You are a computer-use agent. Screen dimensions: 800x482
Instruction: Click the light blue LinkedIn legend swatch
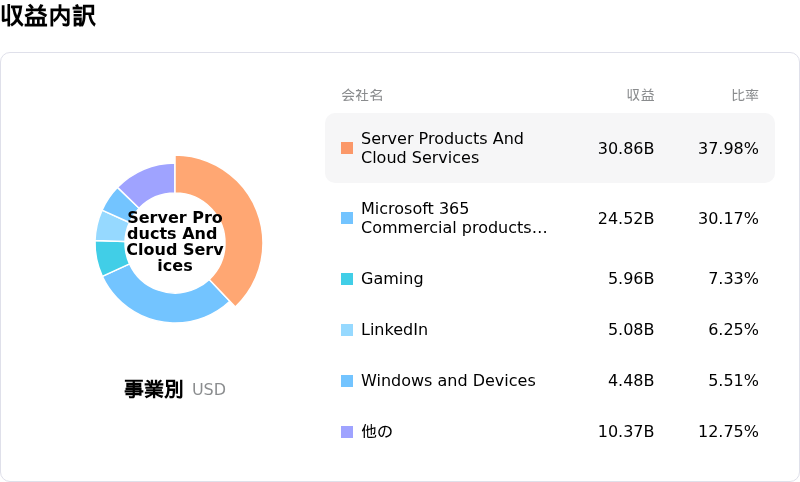[347, 330]
